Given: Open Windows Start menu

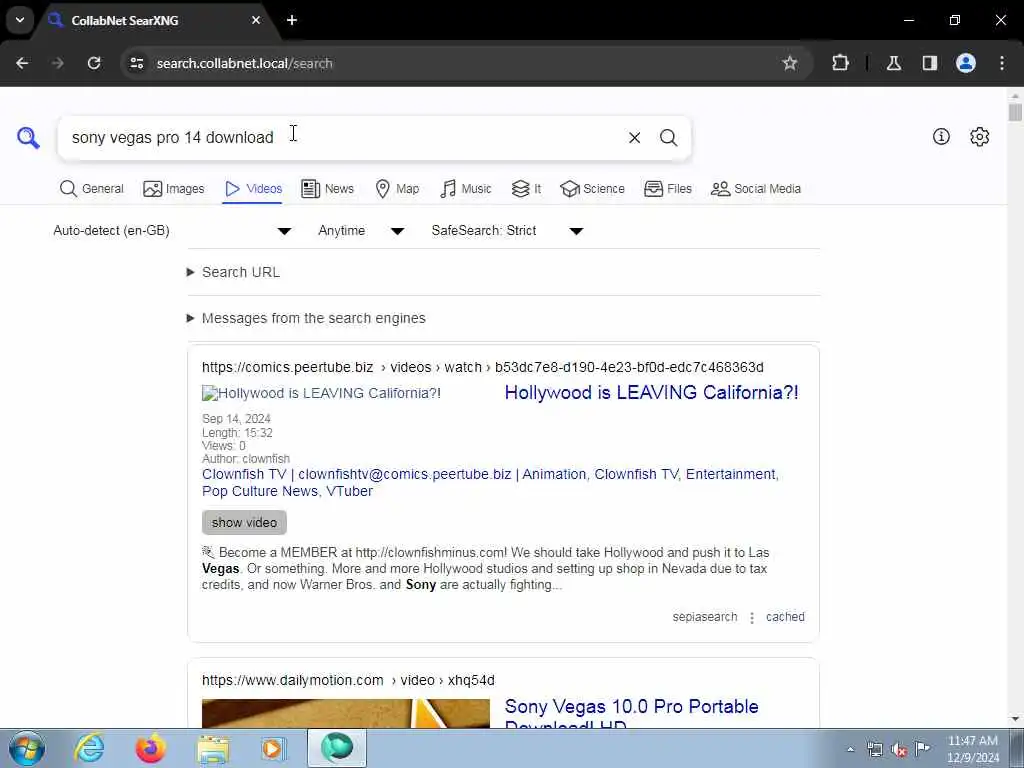Looking at the screenshot, I should (x=27, y=748).
